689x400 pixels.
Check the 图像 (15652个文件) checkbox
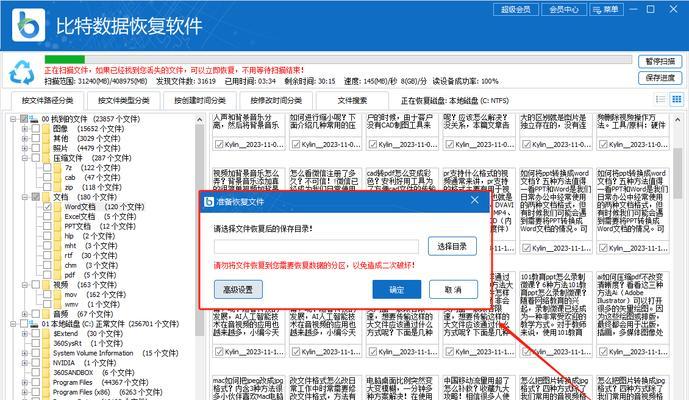36,129
